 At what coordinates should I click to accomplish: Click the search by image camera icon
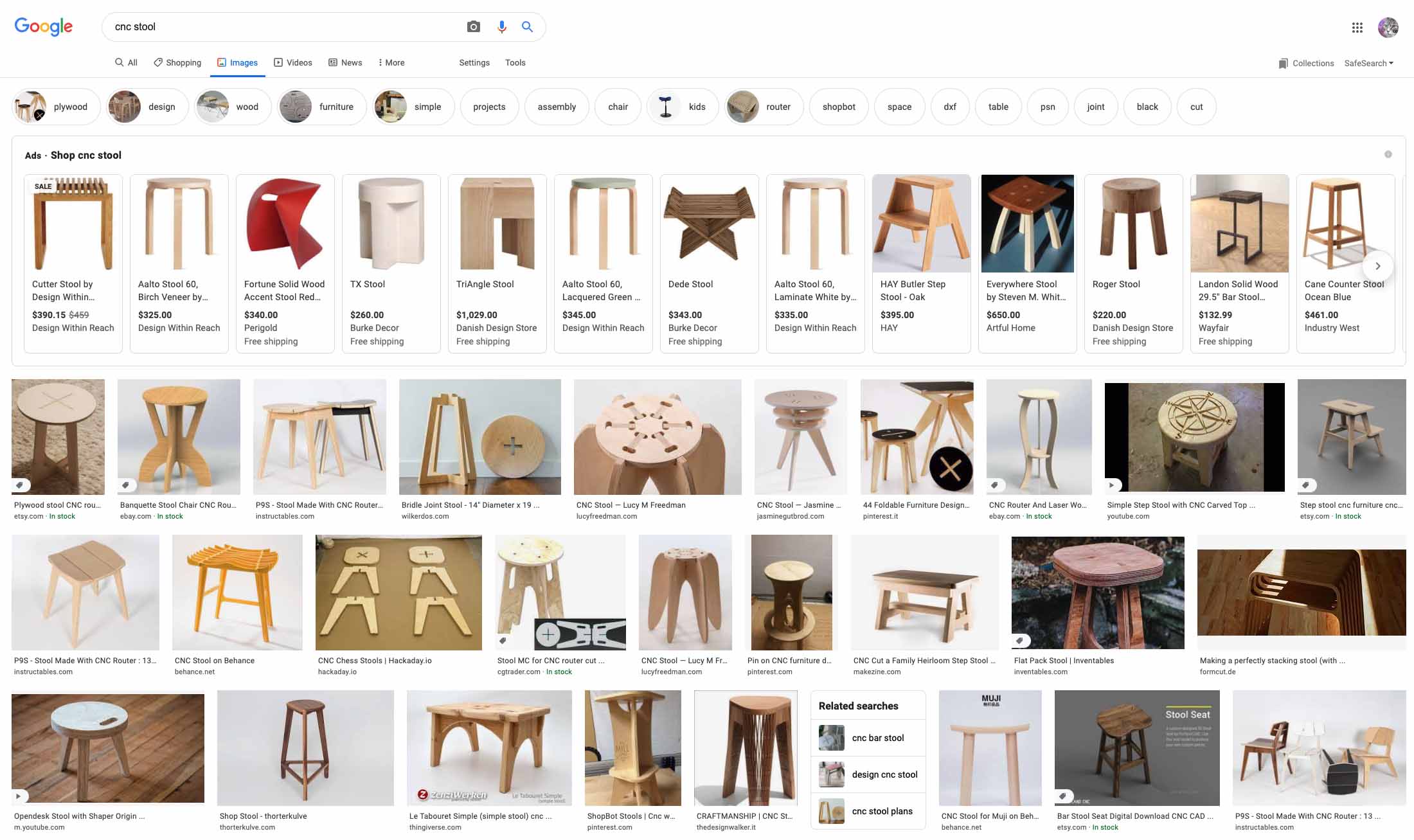click(473, 26)
